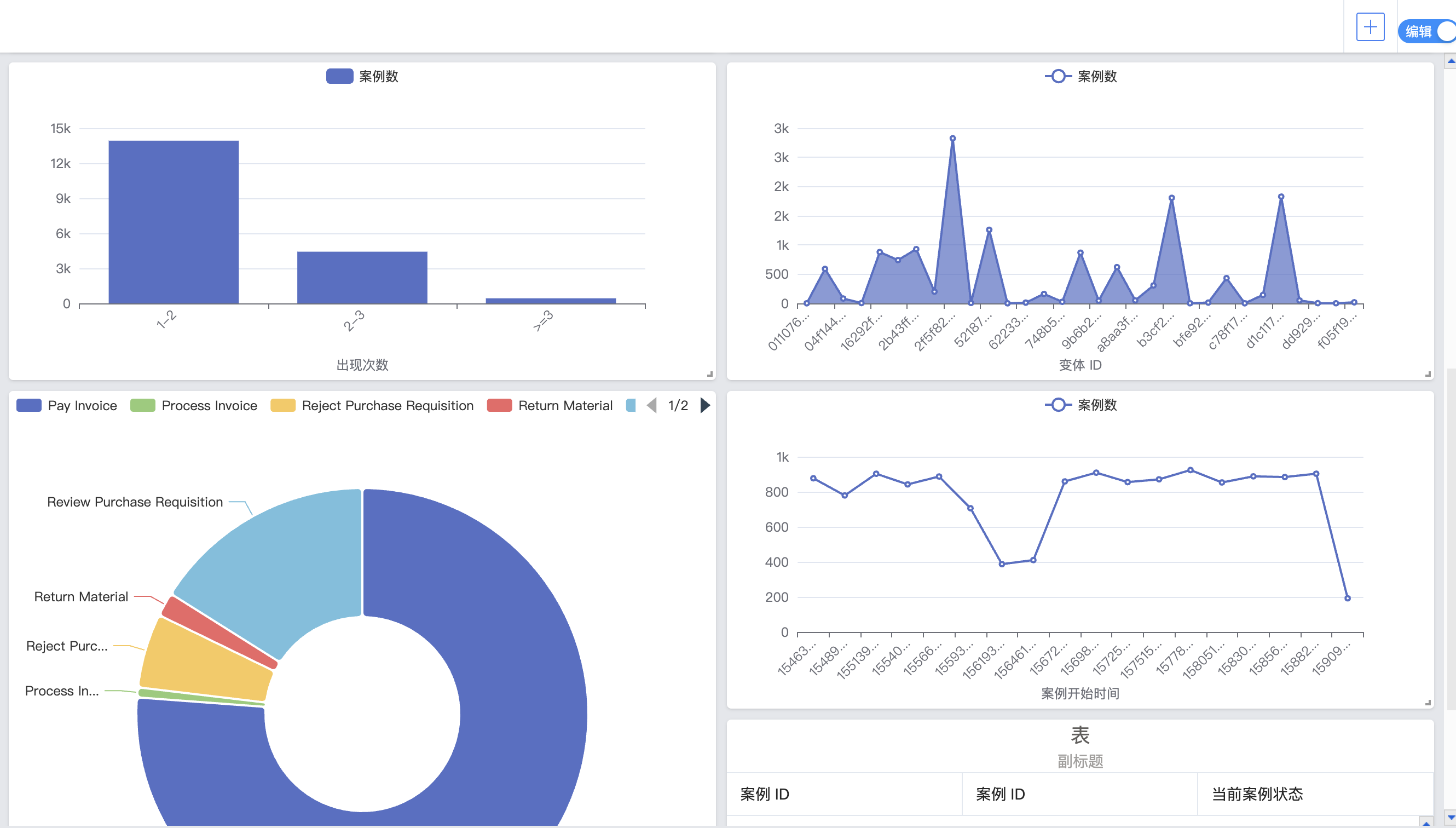Click the plus add-widget icon
Viewport: 1456px width, 828px height.
tap(1370, 27)
